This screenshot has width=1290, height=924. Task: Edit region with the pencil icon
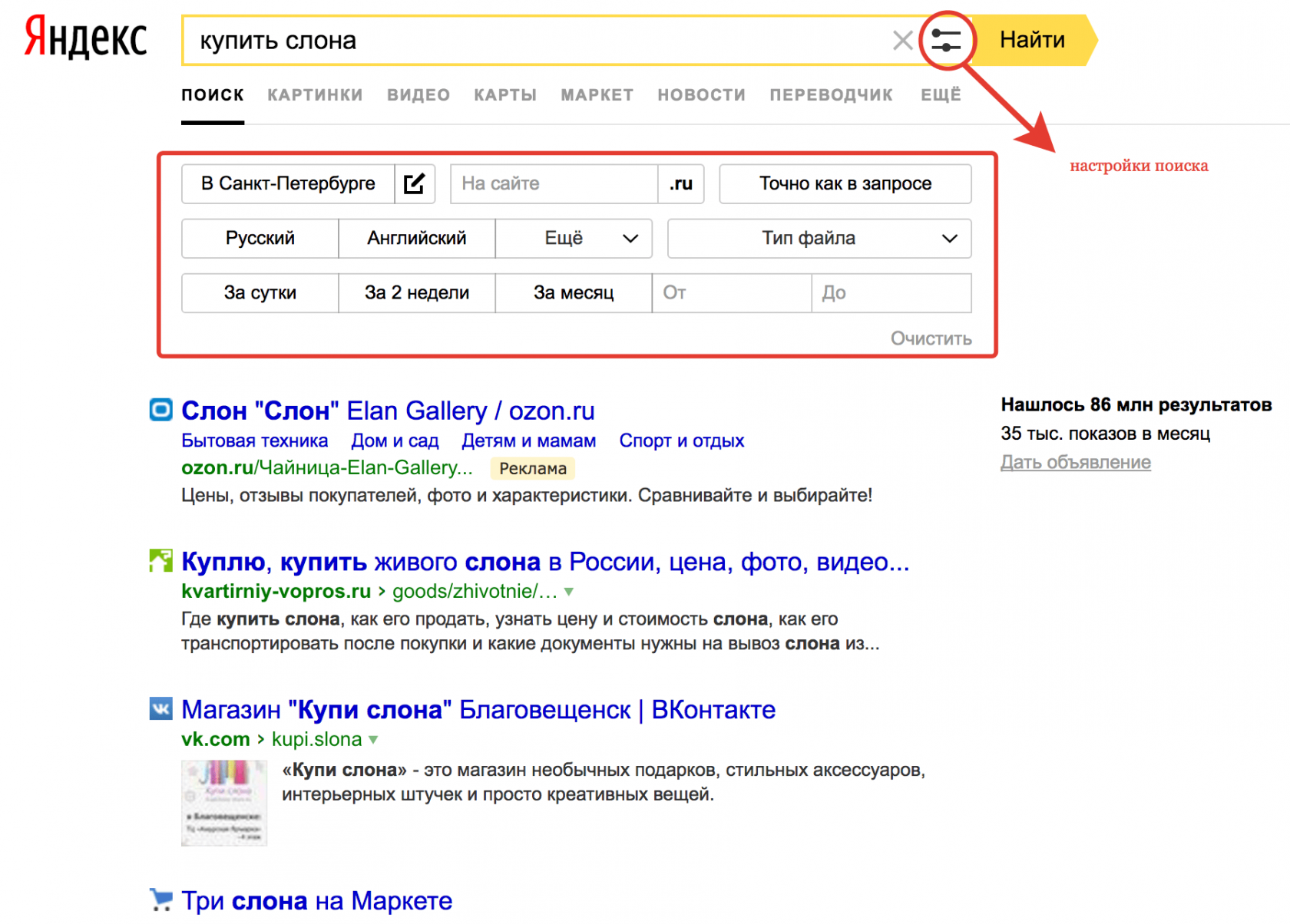pos(415,183)
